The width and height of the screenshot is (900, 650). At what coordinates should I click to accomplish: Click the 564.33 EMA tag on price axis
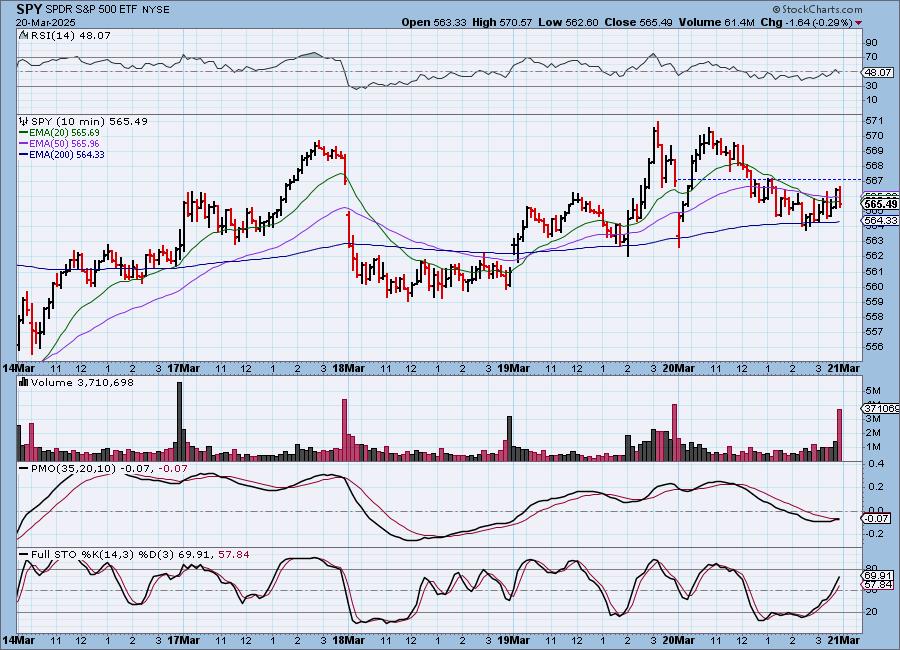click(x=880, y=220)
